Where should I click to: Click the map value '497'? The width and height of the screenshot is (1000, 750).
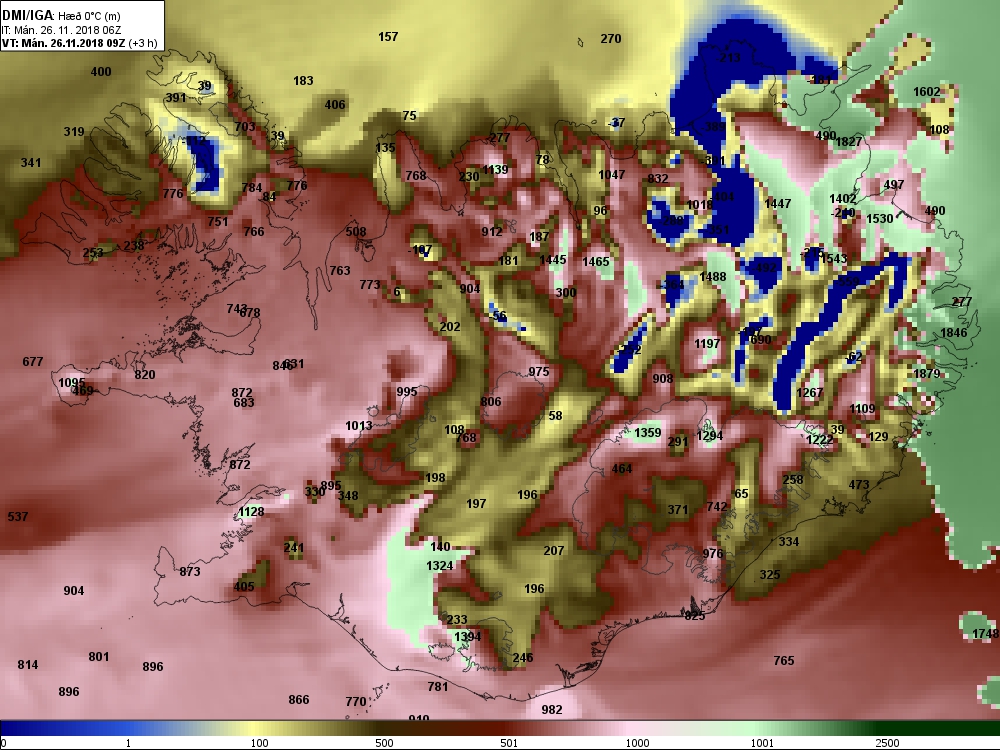893,185
